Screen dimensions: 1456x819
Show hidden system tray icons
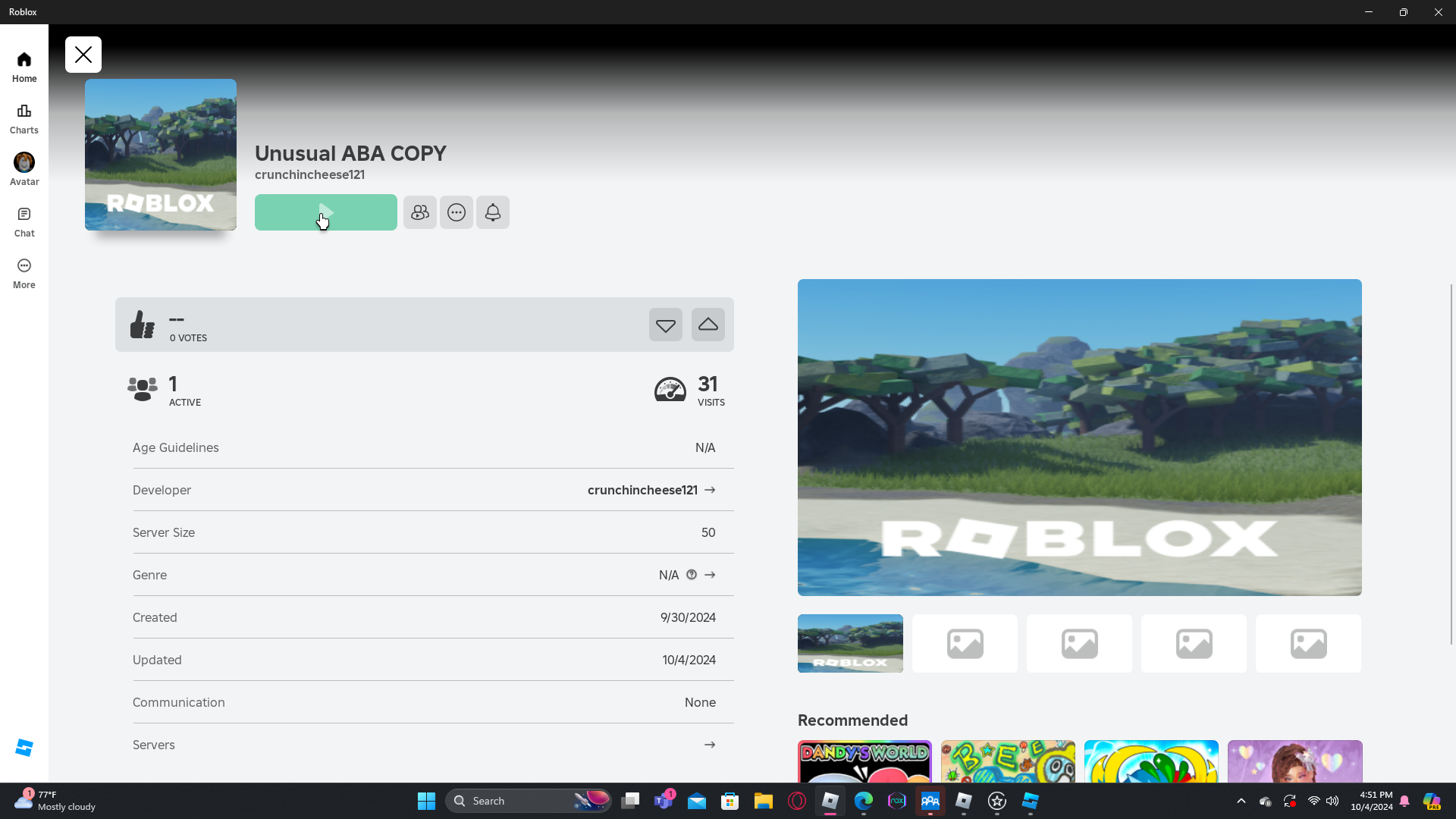[1241, 801]
